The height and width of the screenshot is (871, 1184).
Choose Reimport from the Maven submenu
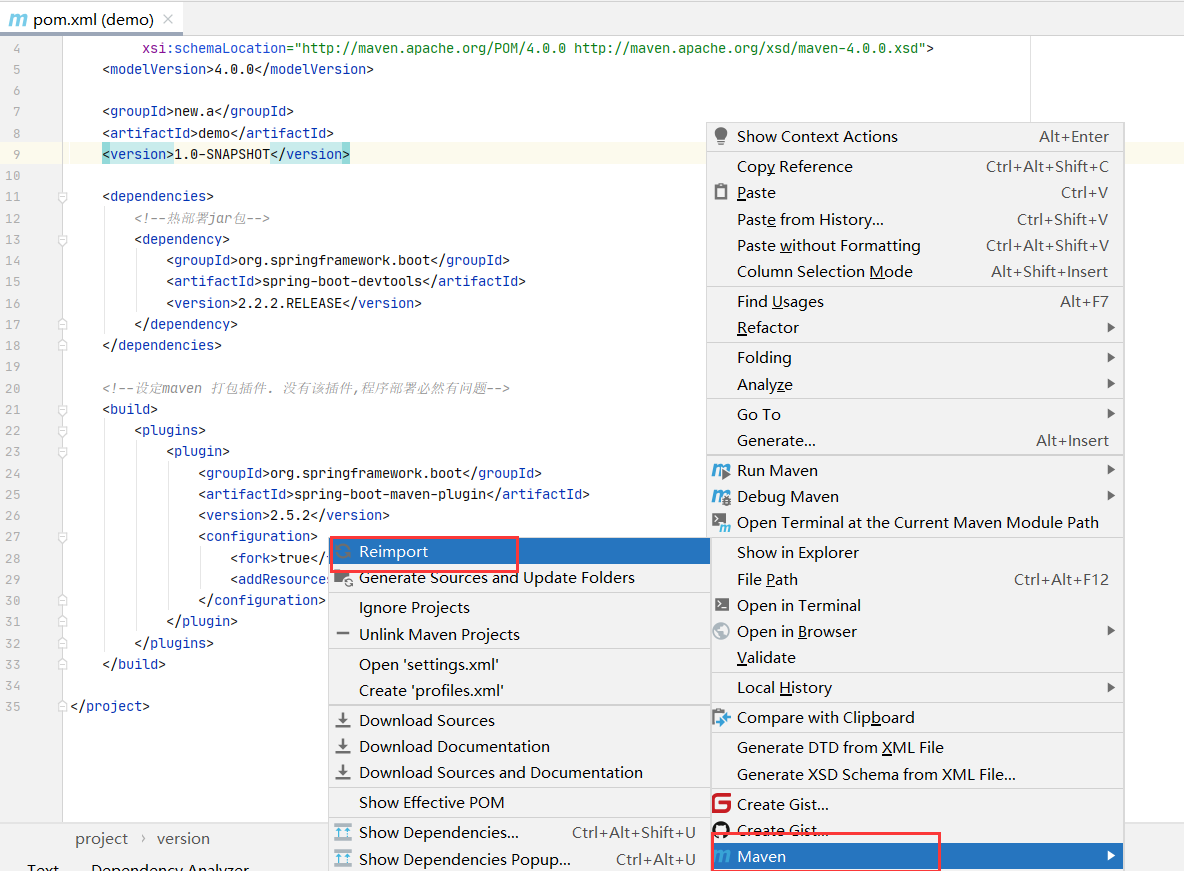click(x=520, y=551)
